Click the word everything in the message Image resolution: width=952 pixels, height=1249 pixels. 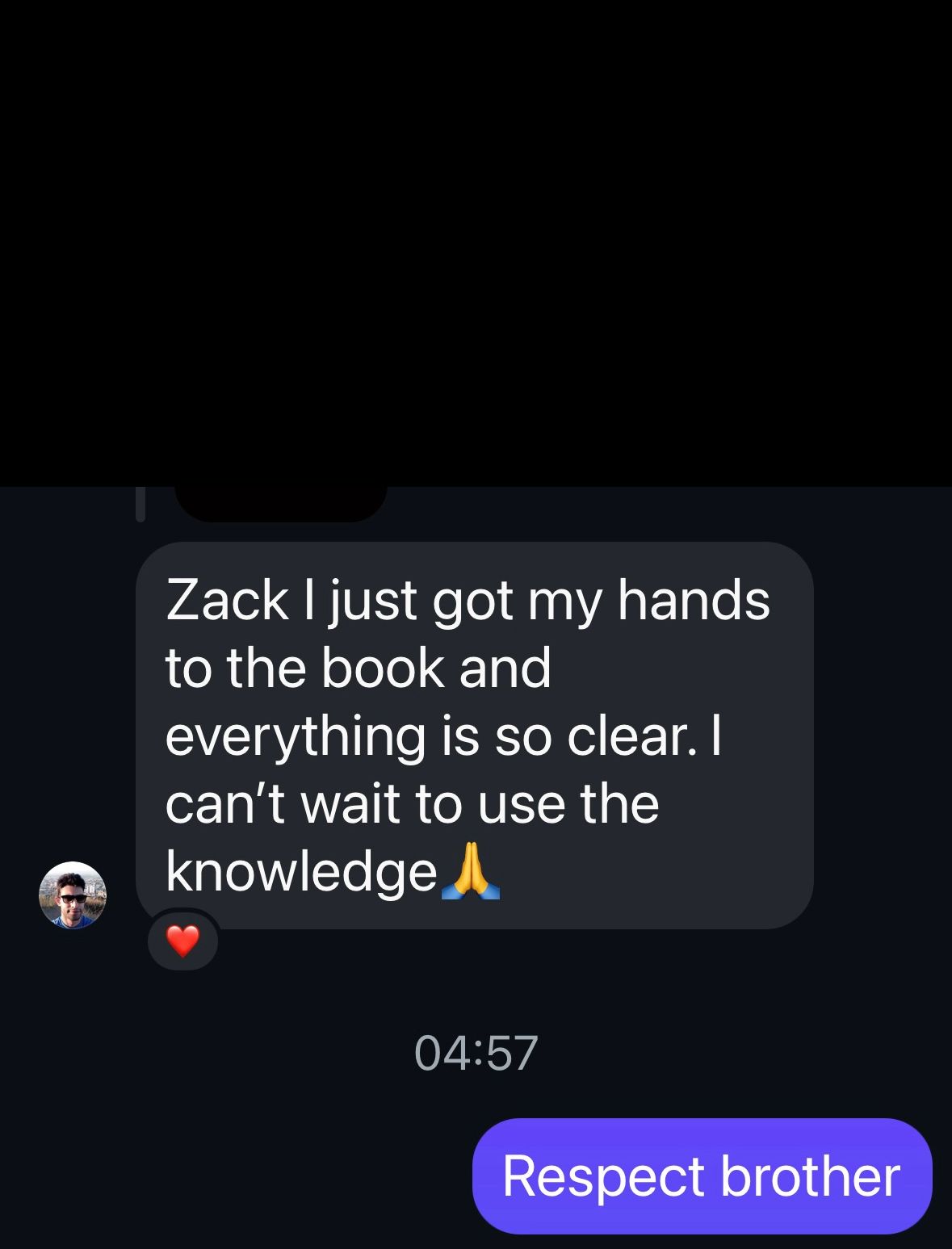click(x=296, y=738)
